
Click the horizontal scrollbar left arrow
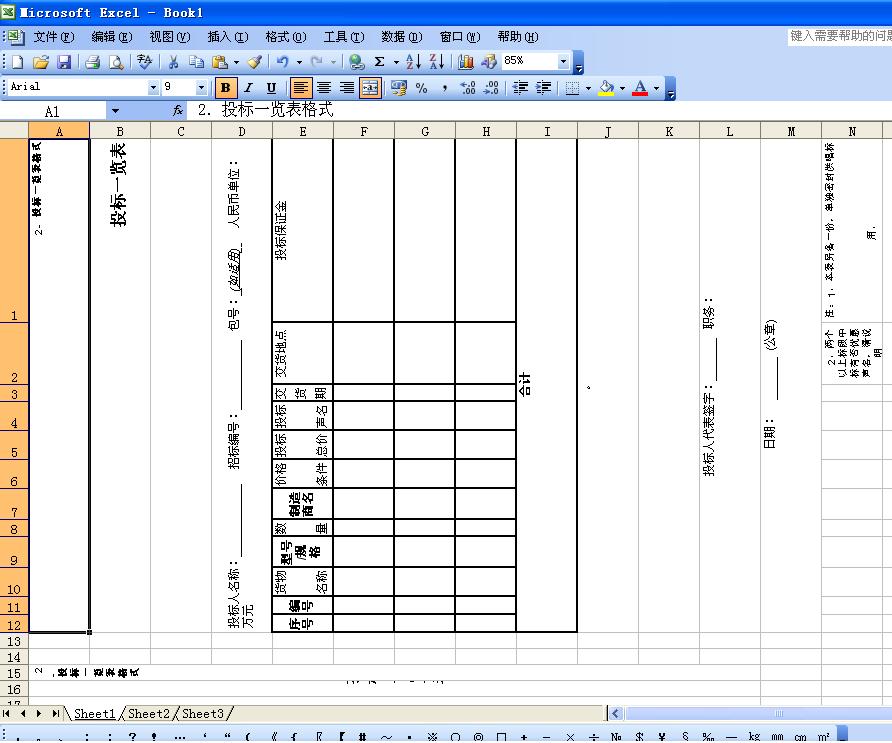pyautogui.click(x=616, y=713)
